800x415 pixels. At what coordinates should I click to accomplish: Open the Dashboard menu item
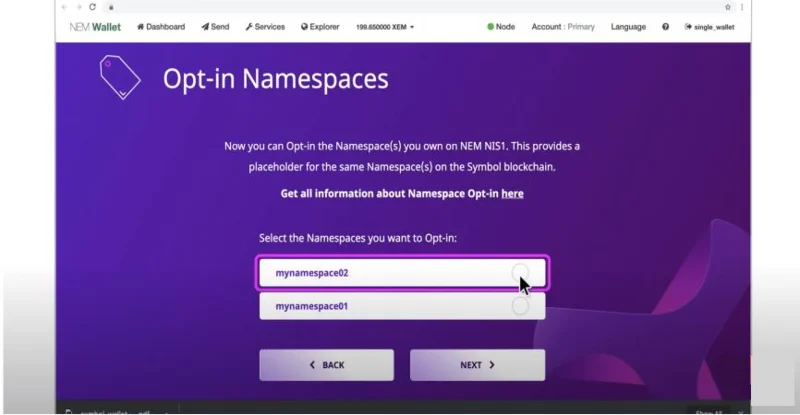(x=161, y=27)
